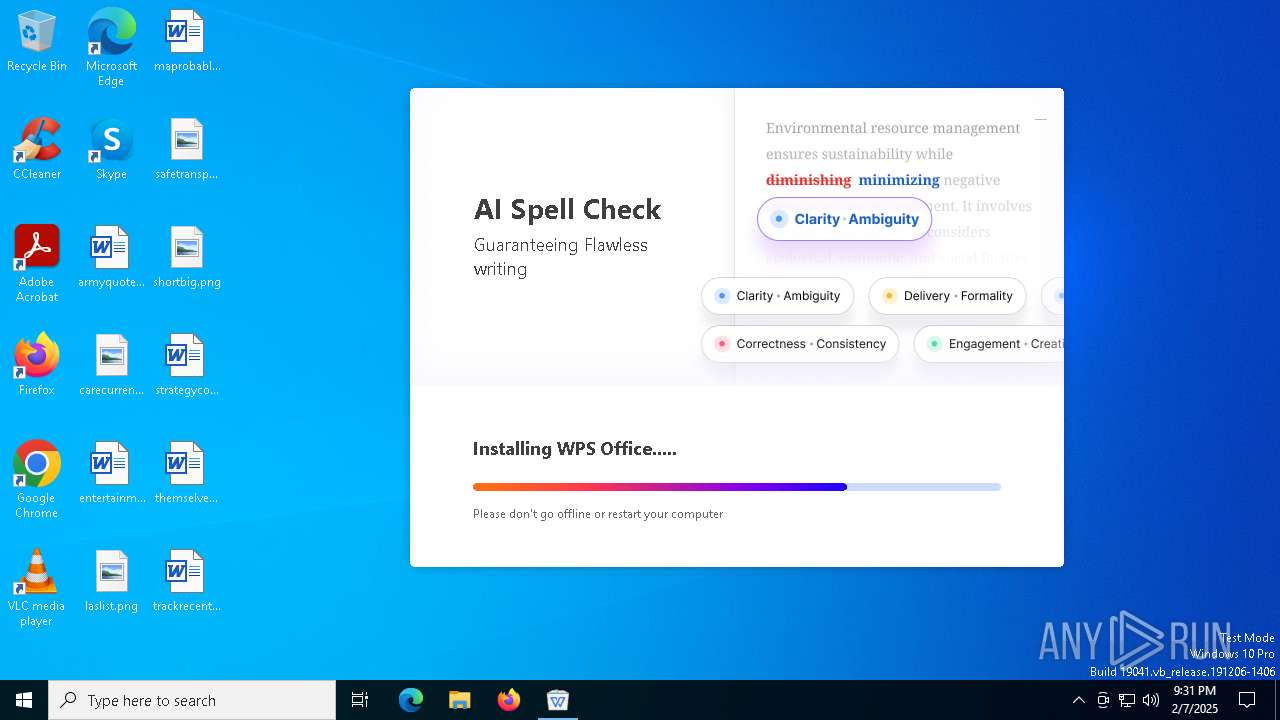Click the Correctness · Consistency tag
This screenshot has height=720, width=1280.
800,344
